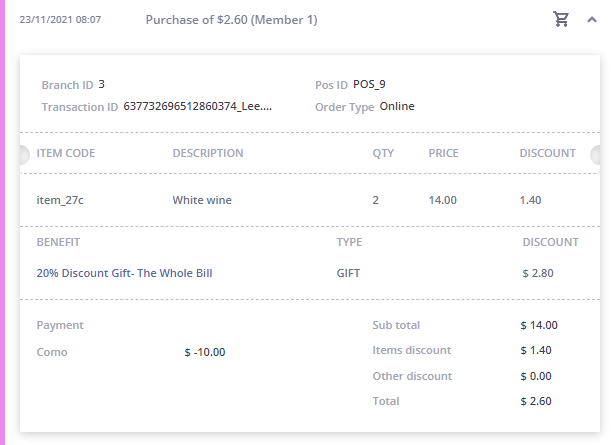Viewport: 612px width, 445px height.
Task: Click the benefit discount $ 2.80
Action: click(538, 273)
